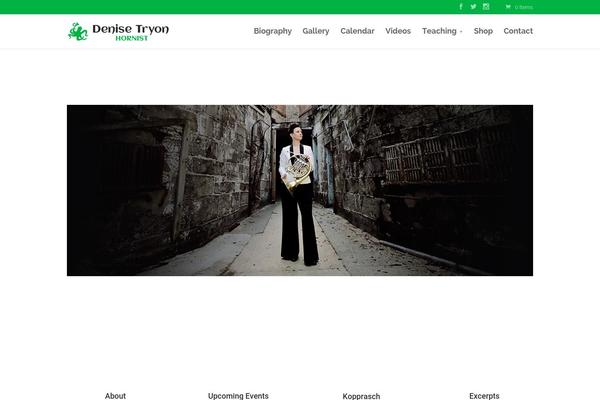Image resolution: width=600 pixels, height=400 pixels.
Task: Open the Contact page
Action: click(x=518, y=31)
